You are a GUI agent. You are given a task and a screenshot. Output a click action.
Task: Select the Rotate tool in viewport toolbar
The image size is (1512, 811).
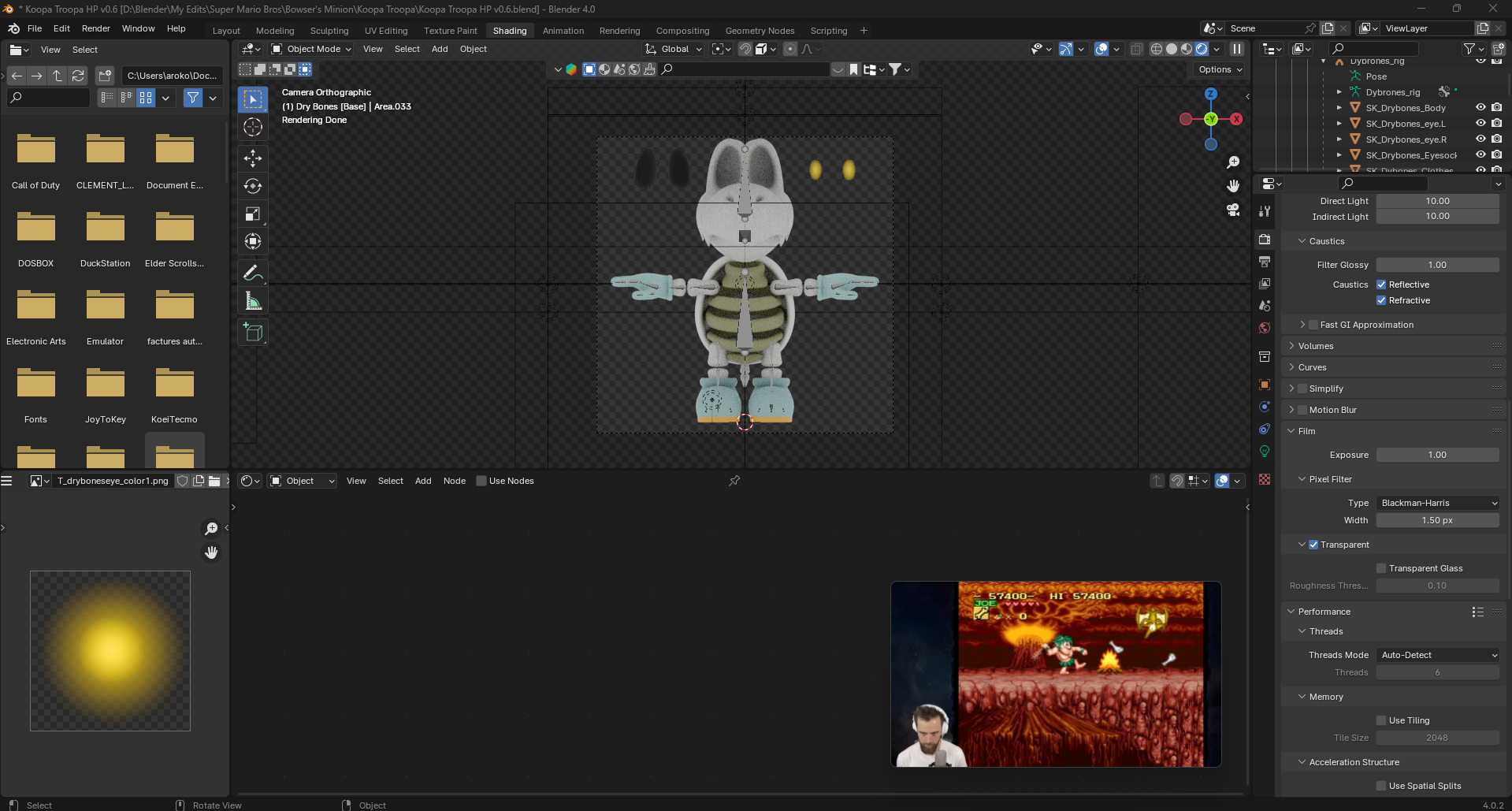click(253, 186)
